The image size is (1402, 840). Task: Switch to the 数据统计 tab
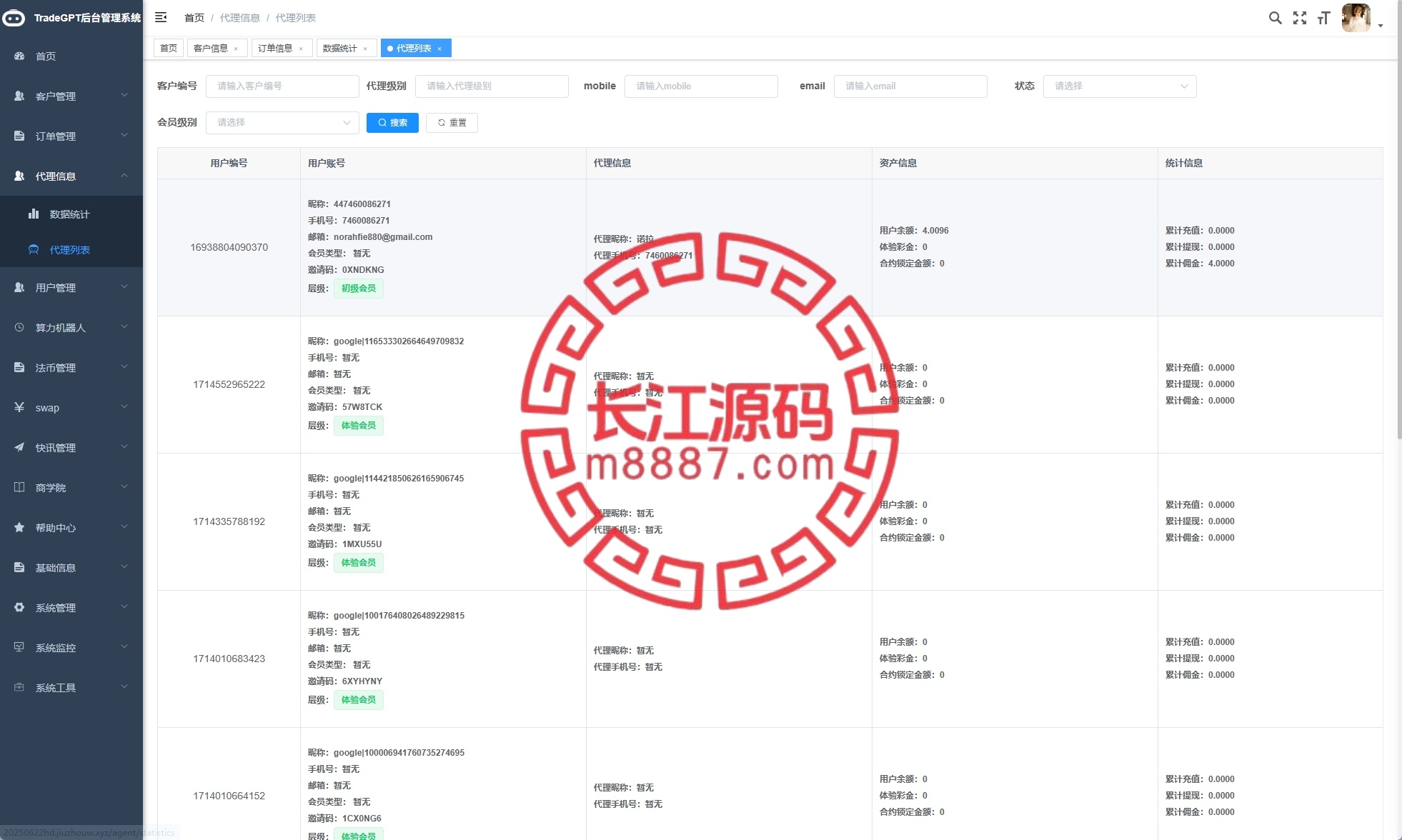[x=346, y=49]
